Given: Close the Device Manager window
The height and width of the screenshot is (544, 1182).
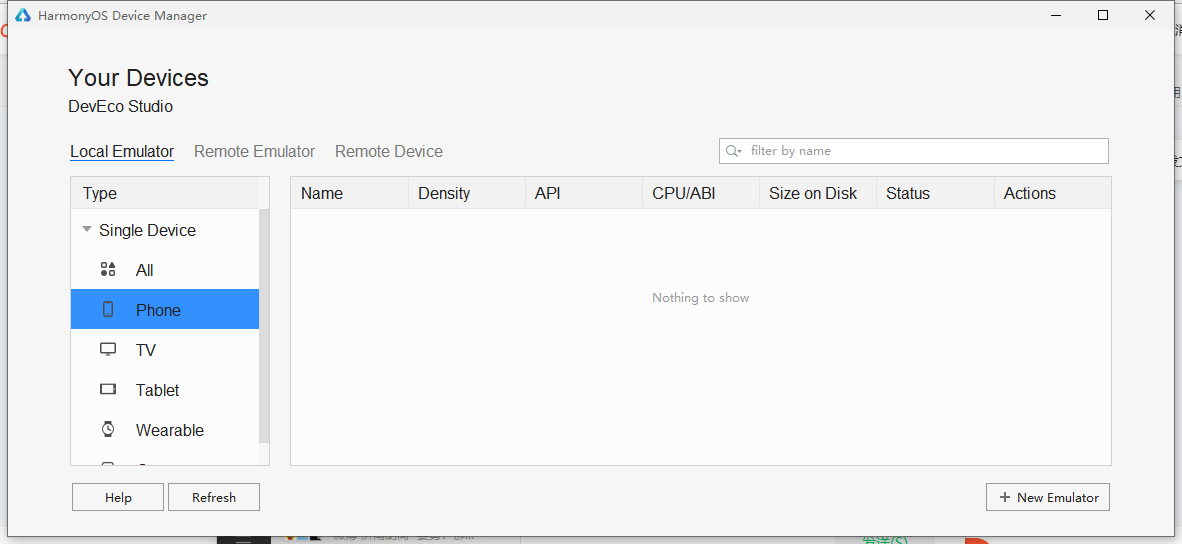Looking at the screenshot, I should click(x=1150, y=15).
